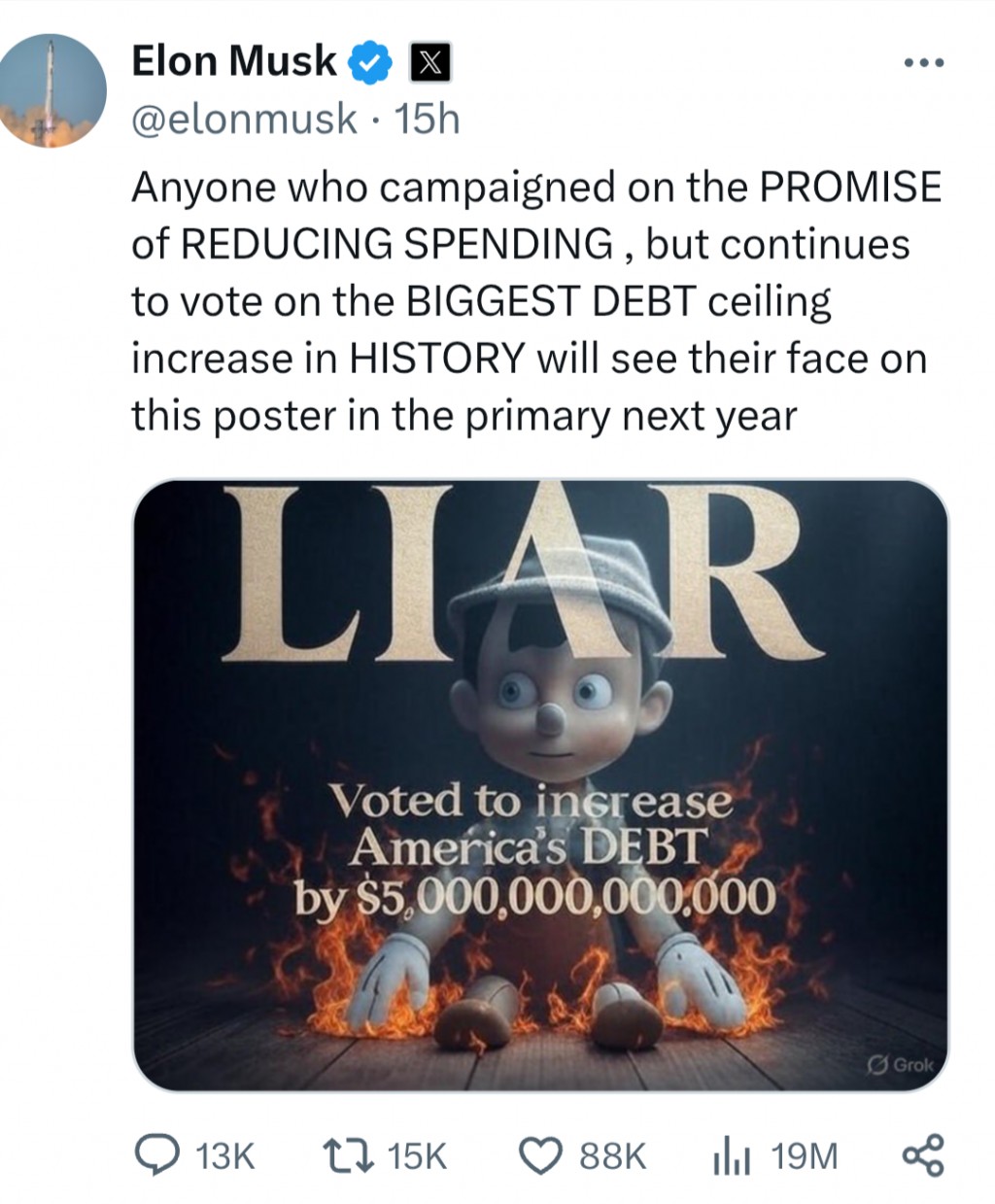995x1204 pixels.
Task: Click the black X affiliation badge
Action: [429, 63]
